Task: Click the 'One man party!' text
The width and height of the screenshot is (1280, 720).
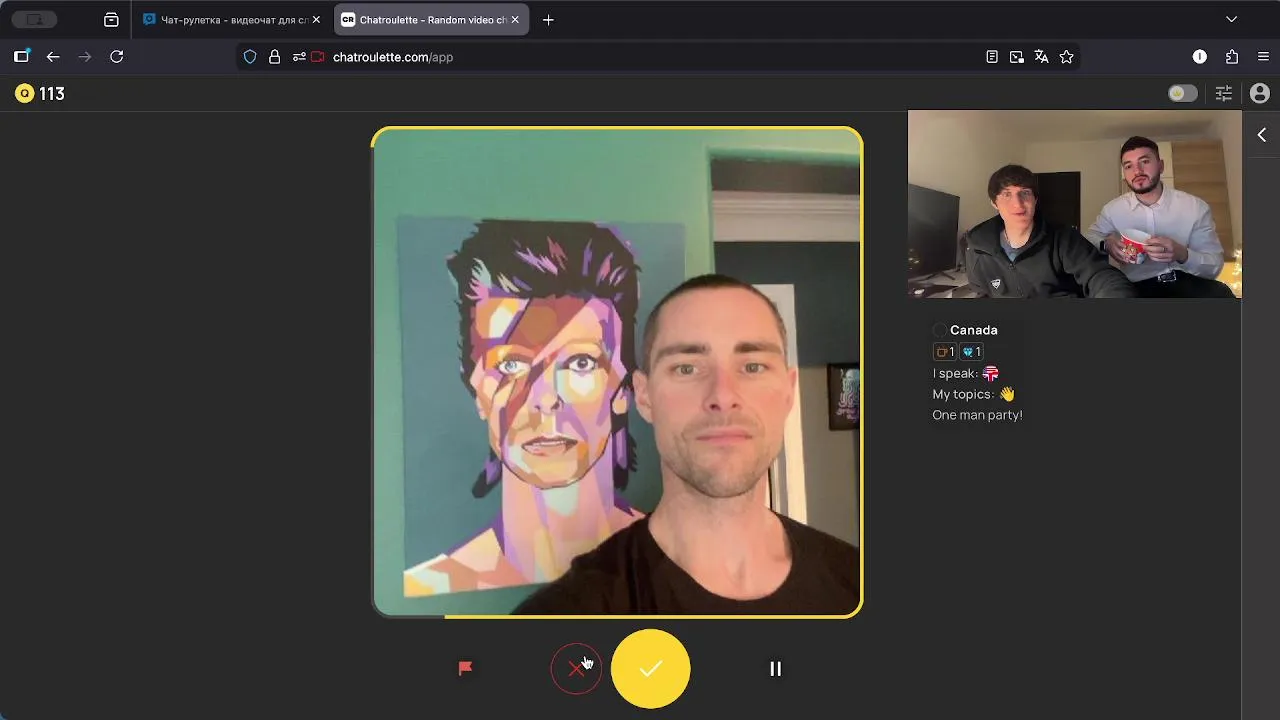Action: [977, 415]
